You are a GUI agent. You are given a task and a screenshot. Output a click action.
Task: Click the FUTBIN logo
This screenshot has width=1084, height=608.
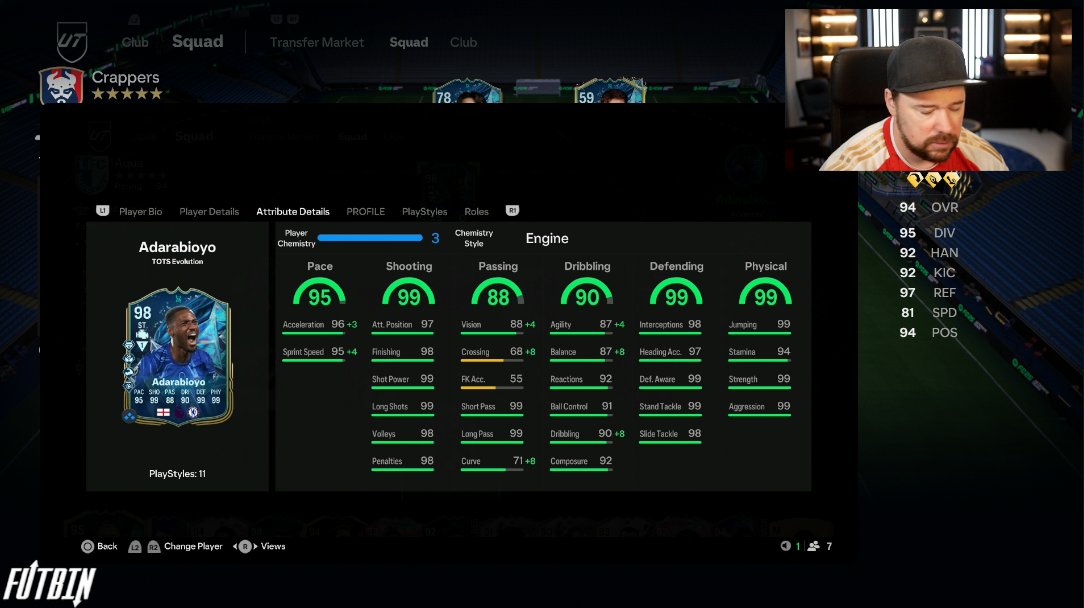point(50,584)
